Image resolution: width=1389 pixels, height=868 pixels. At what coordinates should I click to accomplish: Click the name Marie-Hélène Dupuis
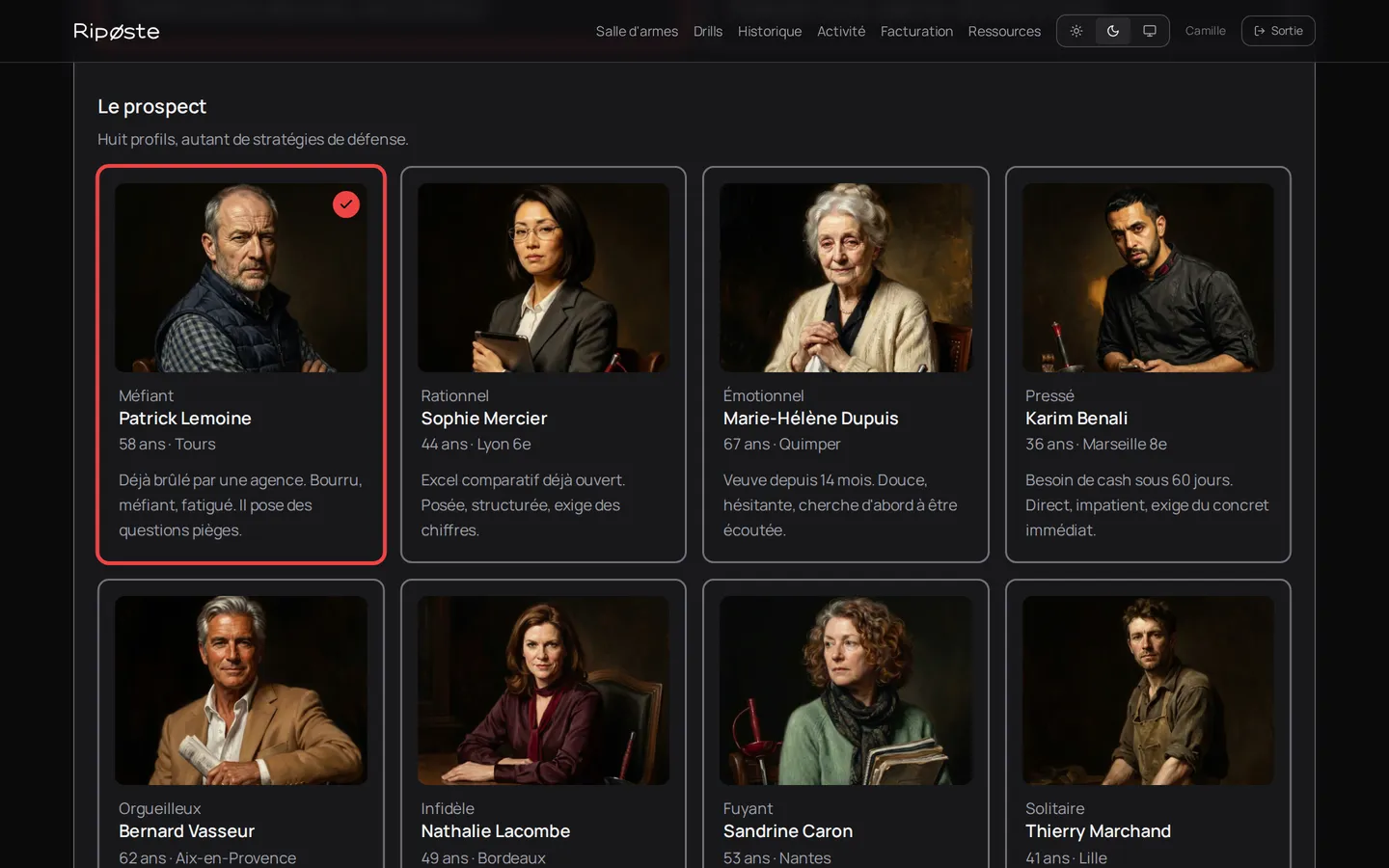[x=811, y=419]
